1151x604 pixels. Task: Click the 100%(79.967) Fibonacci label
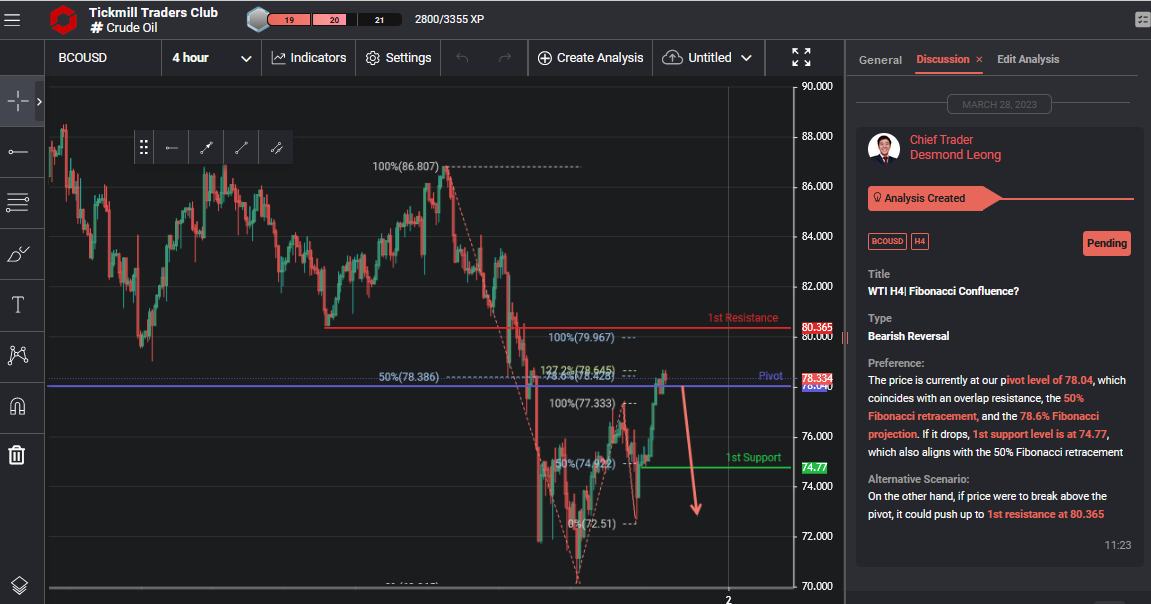coord(581,338)
